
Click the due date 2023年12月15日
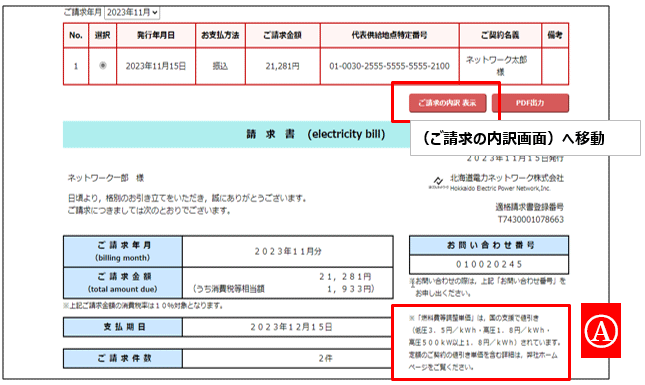point(291,327)
